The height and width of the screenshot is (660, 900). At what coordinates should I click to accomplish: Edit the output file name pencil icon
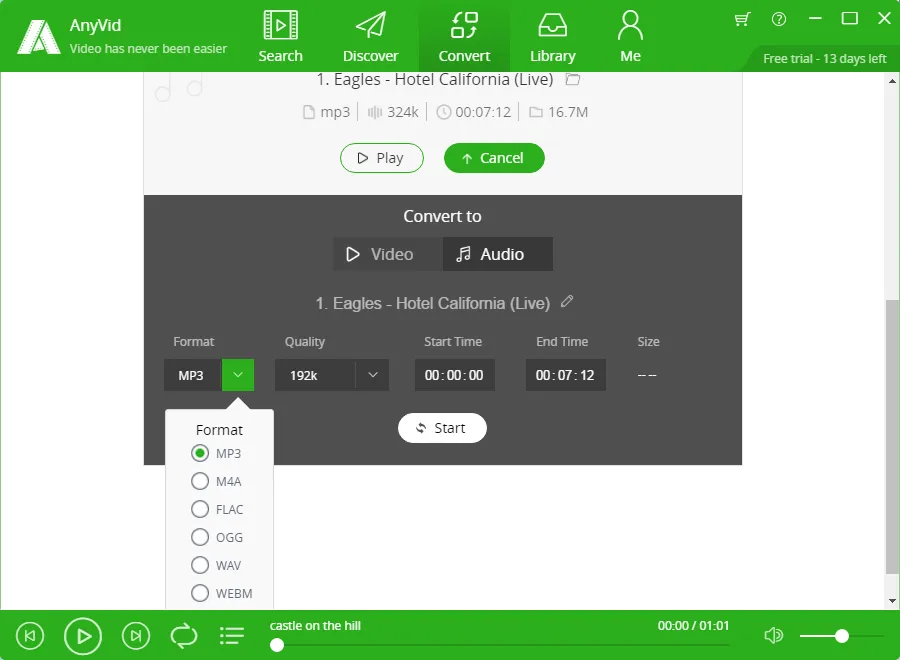pos(567,301)
